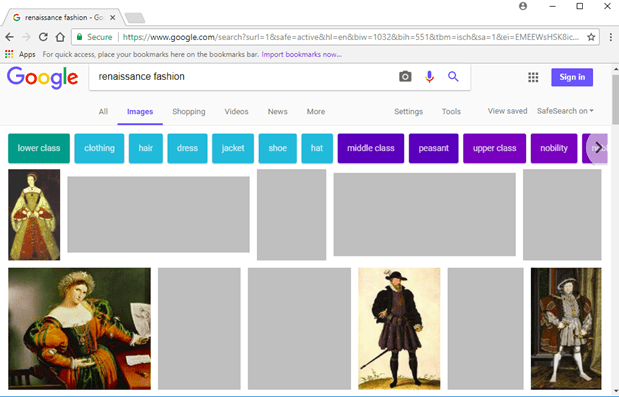Viewport: 619px width, 397px height.
Task: Select the Images tab
Action: 140,112
